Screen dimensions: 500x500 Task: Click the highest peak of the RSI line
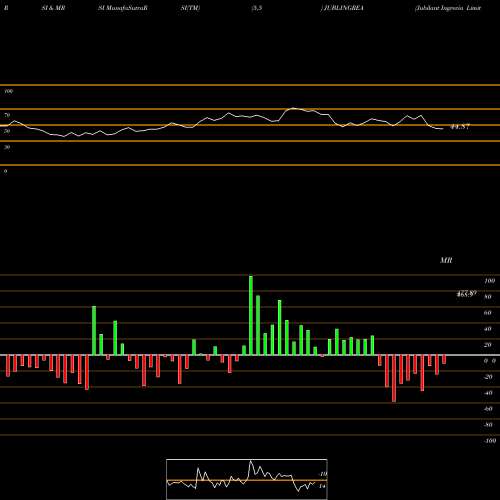pyautogui.click(x=293, y=108)
